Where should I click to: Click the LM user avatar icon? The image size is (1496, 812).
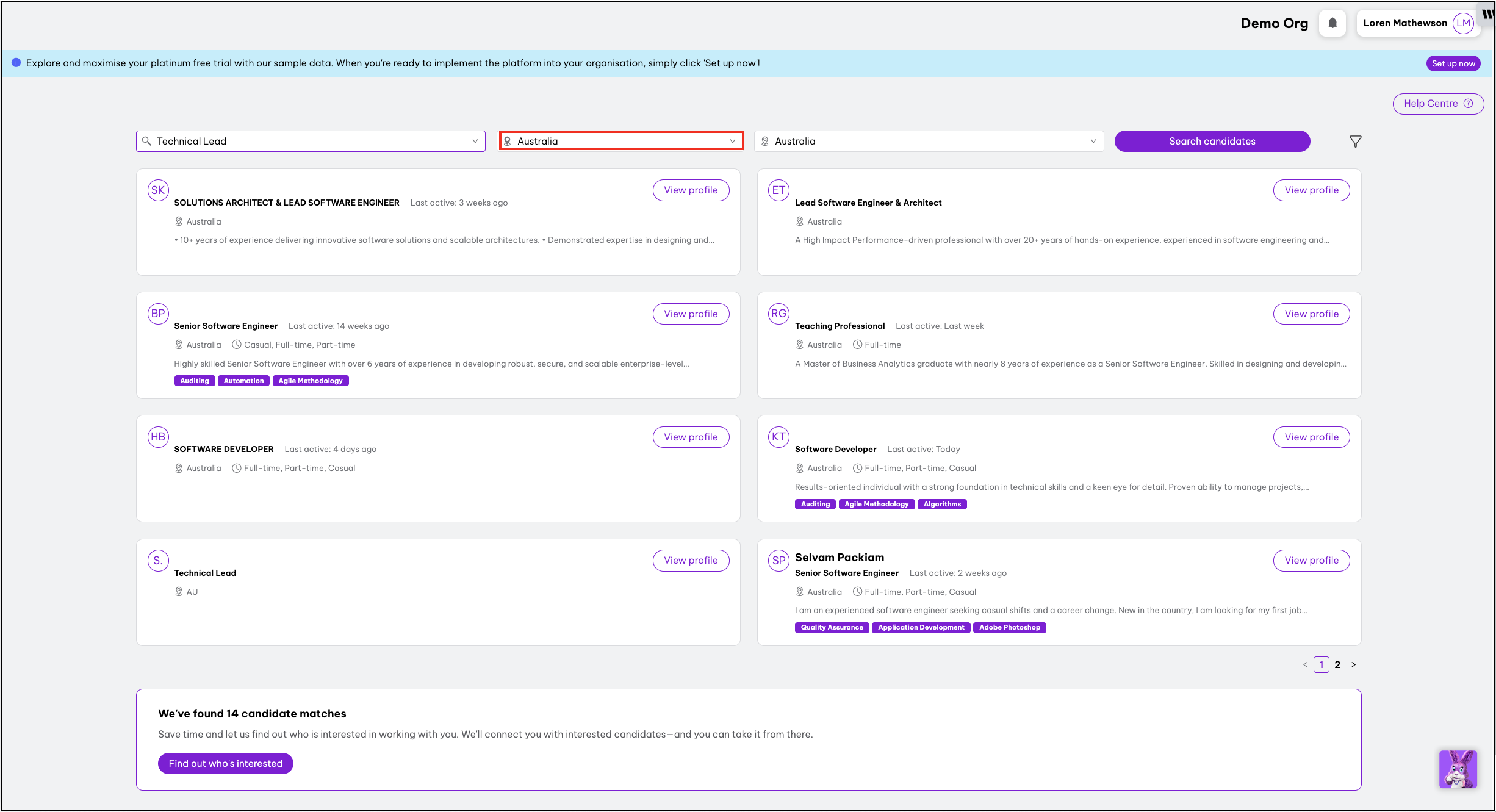(x=1462, y=23)
